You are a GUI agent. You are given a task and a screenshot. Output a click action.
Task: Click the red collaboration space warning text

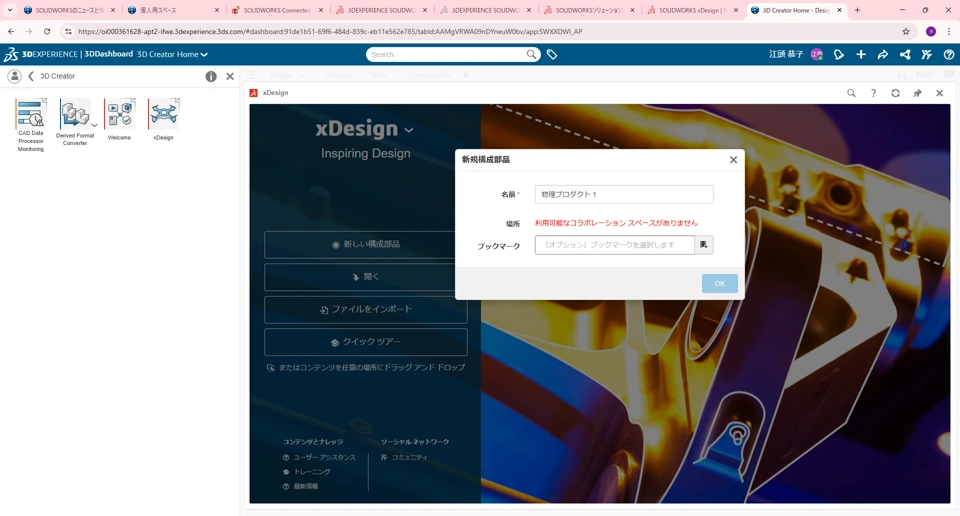617,223
